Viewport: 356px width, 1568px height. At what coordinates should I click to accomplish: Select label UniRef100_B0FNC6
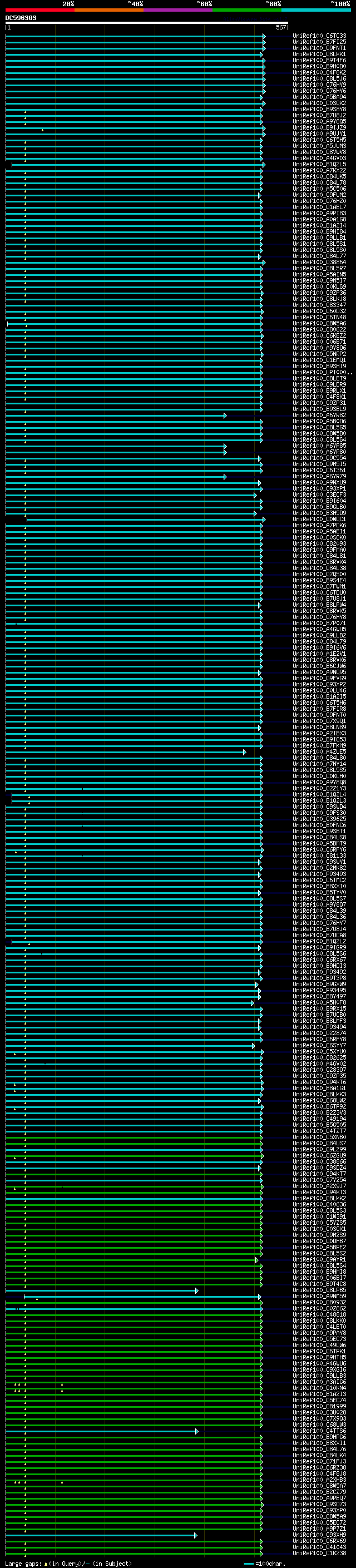coord(319,825)
